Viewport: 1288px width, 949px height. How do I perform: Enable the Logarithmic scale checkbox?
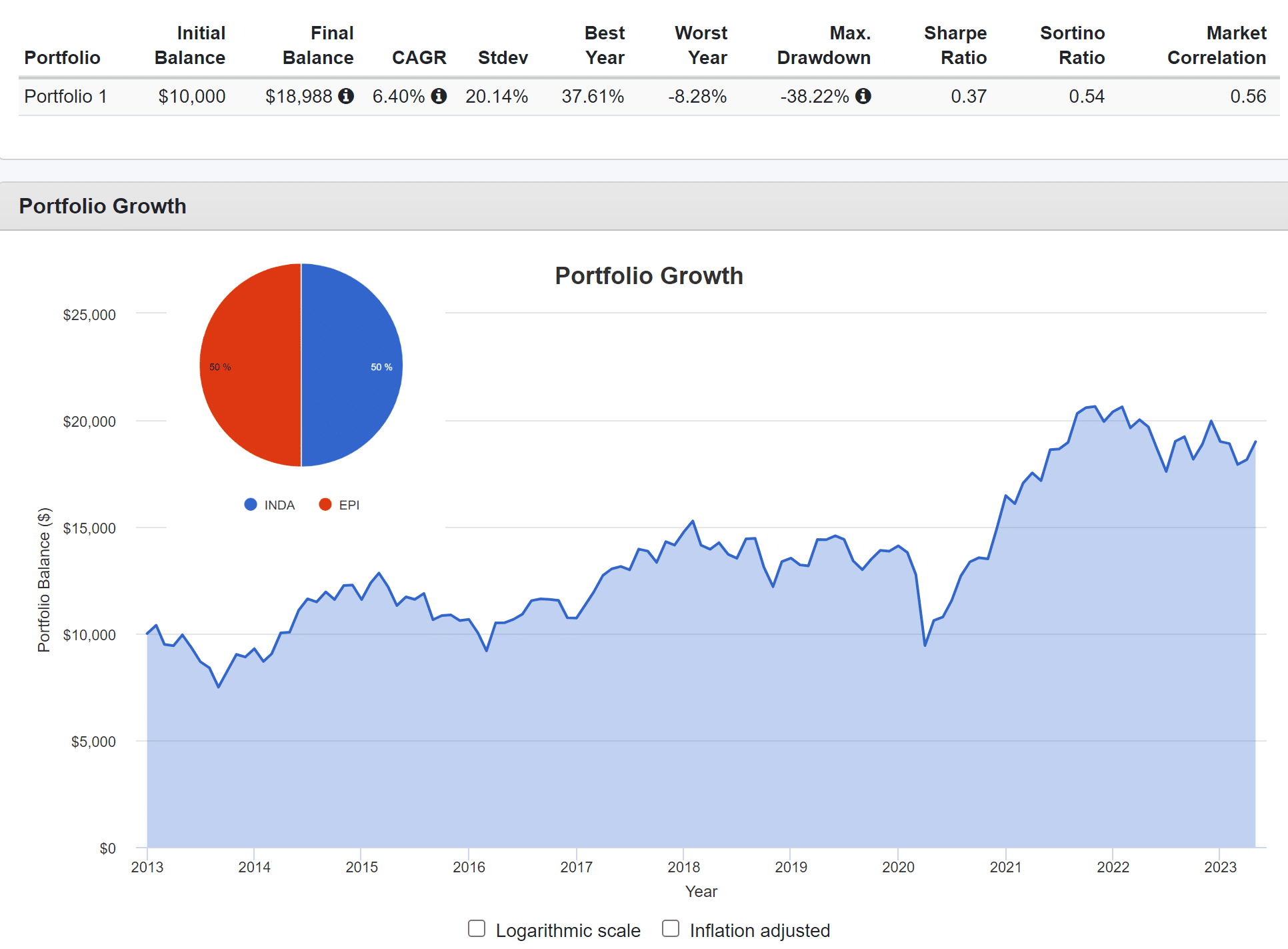[x=477, y=928]
